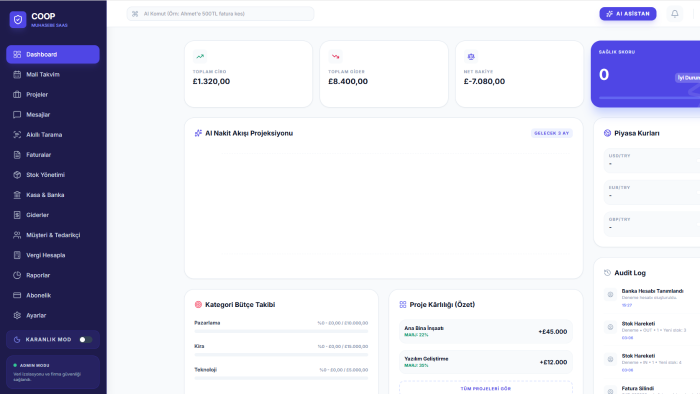Select the GBP/TRY rate row
Screen dimensions: 700x394
[652, 224]
